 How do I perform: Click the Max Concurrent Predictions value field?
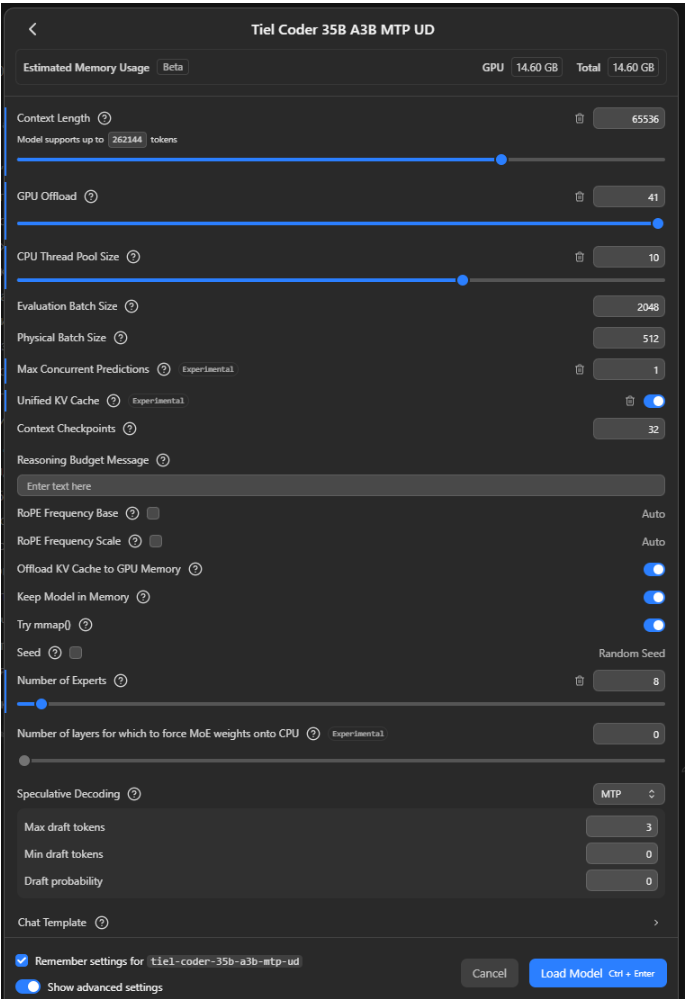[629, 370]
